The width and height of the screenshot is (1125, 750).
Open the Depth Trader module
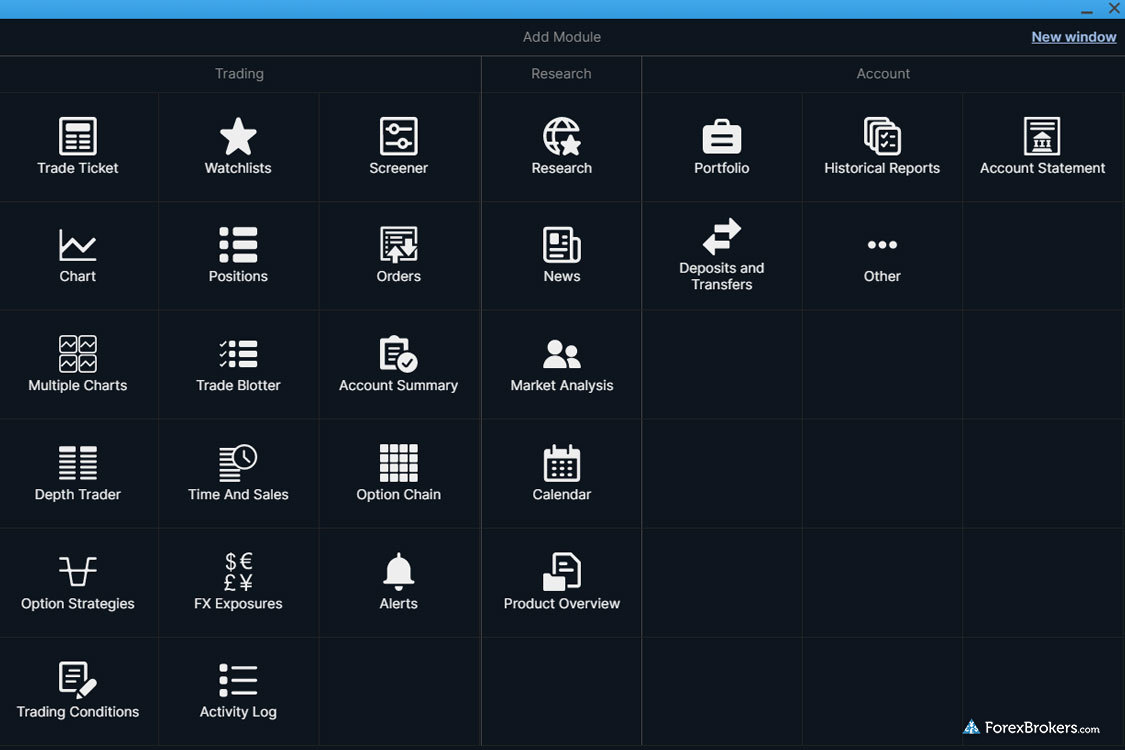coord(78,473)
